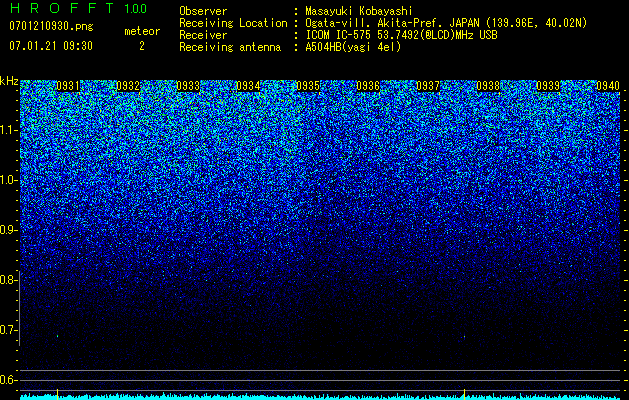This screenshot has height=400, width=629.
Task: Click the 1.1 kHz axis label
Action: pyautogui.click(x=7, y=130)
